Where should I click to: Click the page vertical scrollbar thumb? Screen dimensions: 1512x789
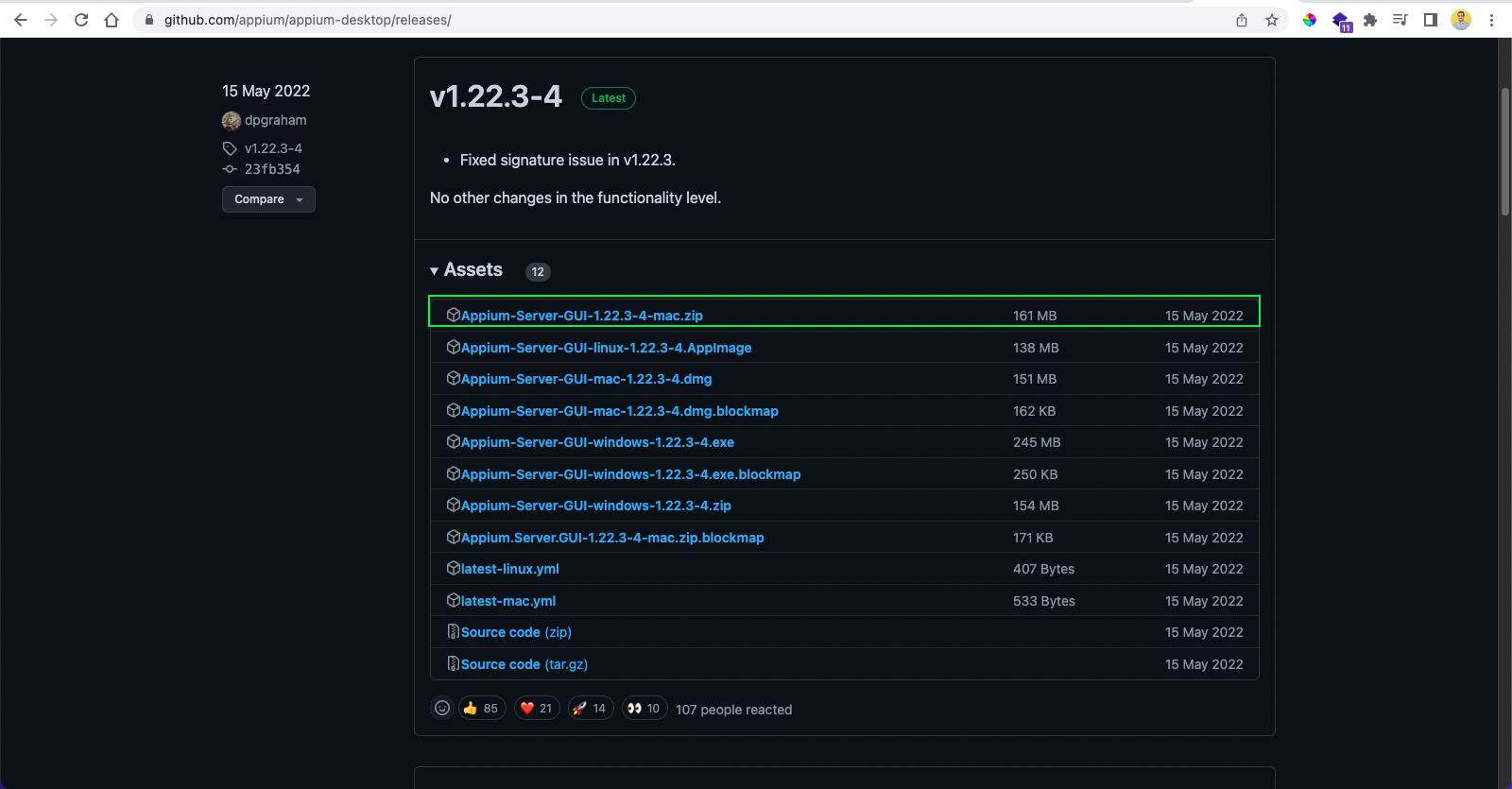(1505, 151)
